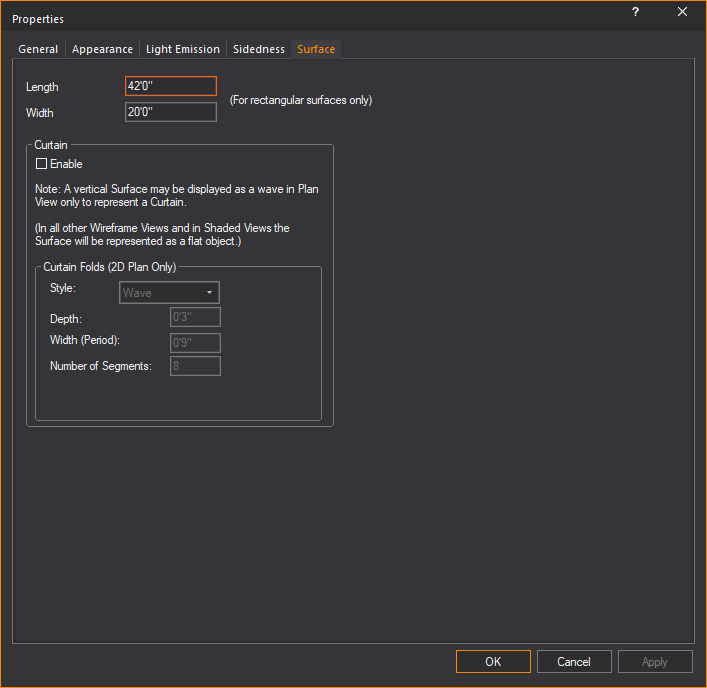Click the Apply button

(x=655, y=661)
